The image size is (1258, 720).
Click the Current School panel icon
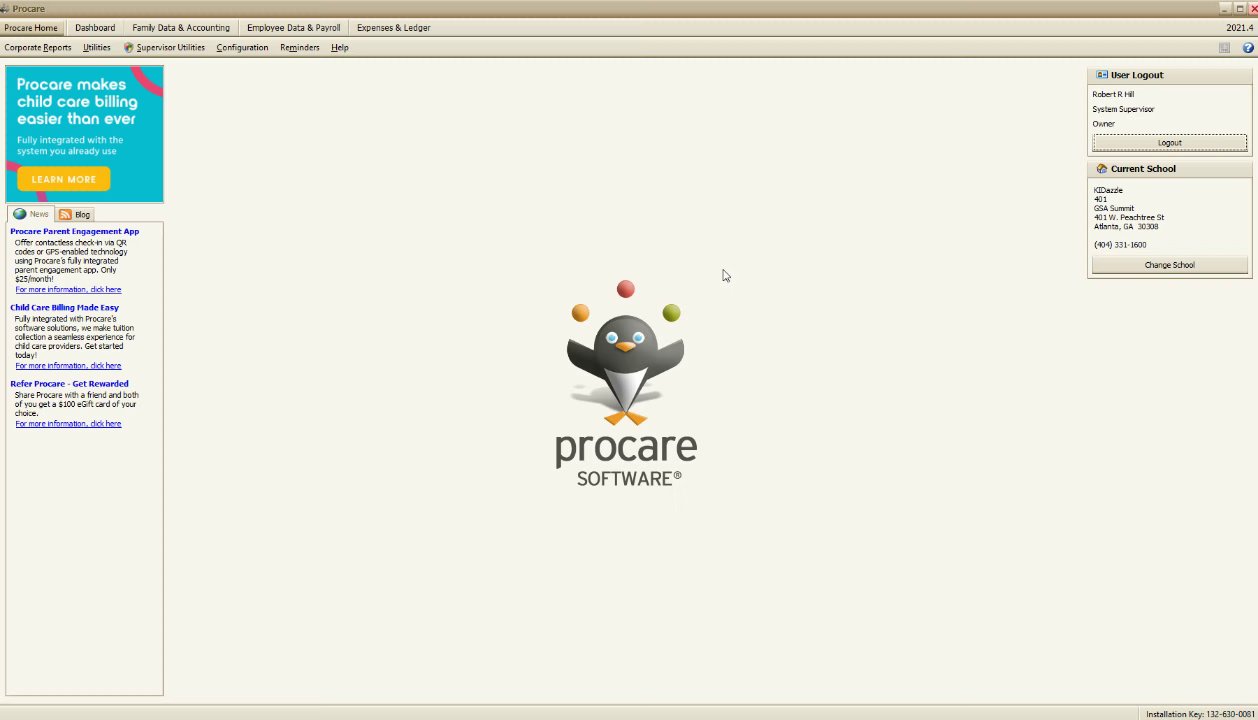point(1102,169)
